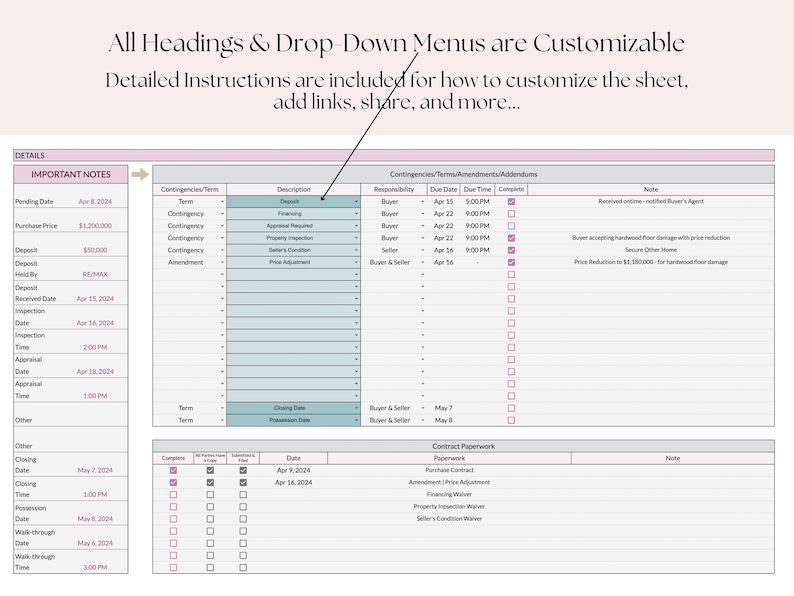
Task: Click the note 'Received ontime - notified Buyer's Agent'
Action: click(x=651, y=202)
